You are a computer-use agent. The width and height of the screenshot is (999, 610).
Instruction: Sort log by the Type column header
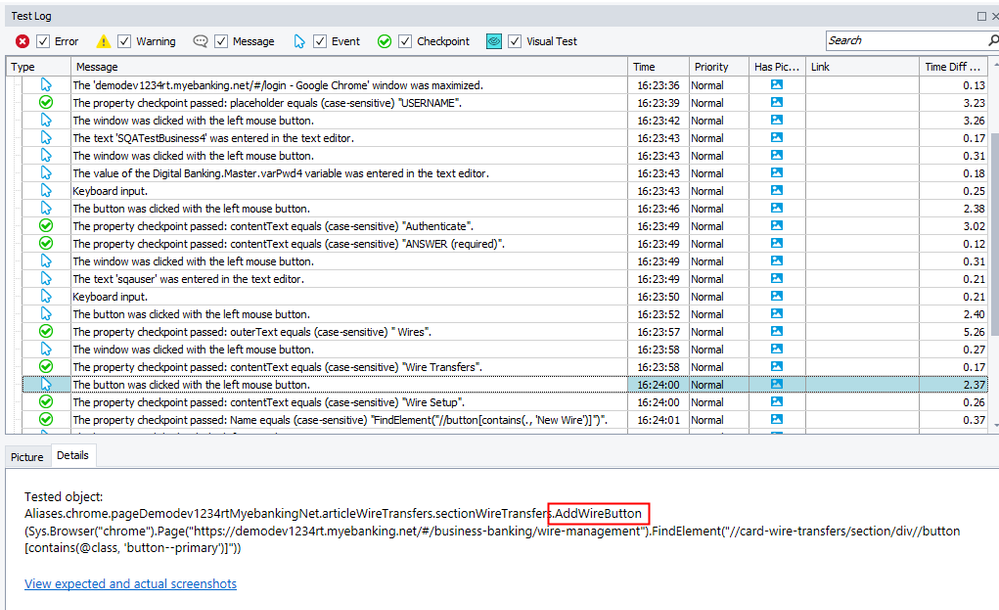click(x=23, y=67)
